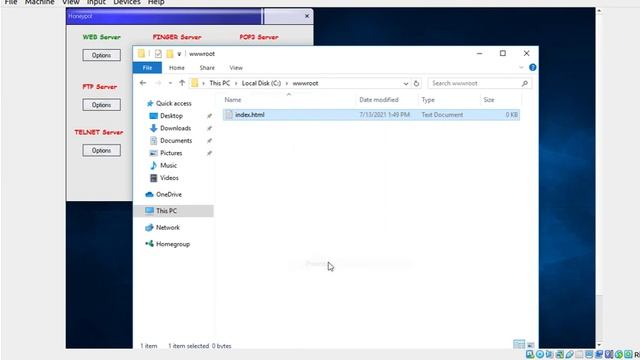
Task: Open the View ribbon tab in Explorer
Action: pyautogui.click(x=236, y=68)
